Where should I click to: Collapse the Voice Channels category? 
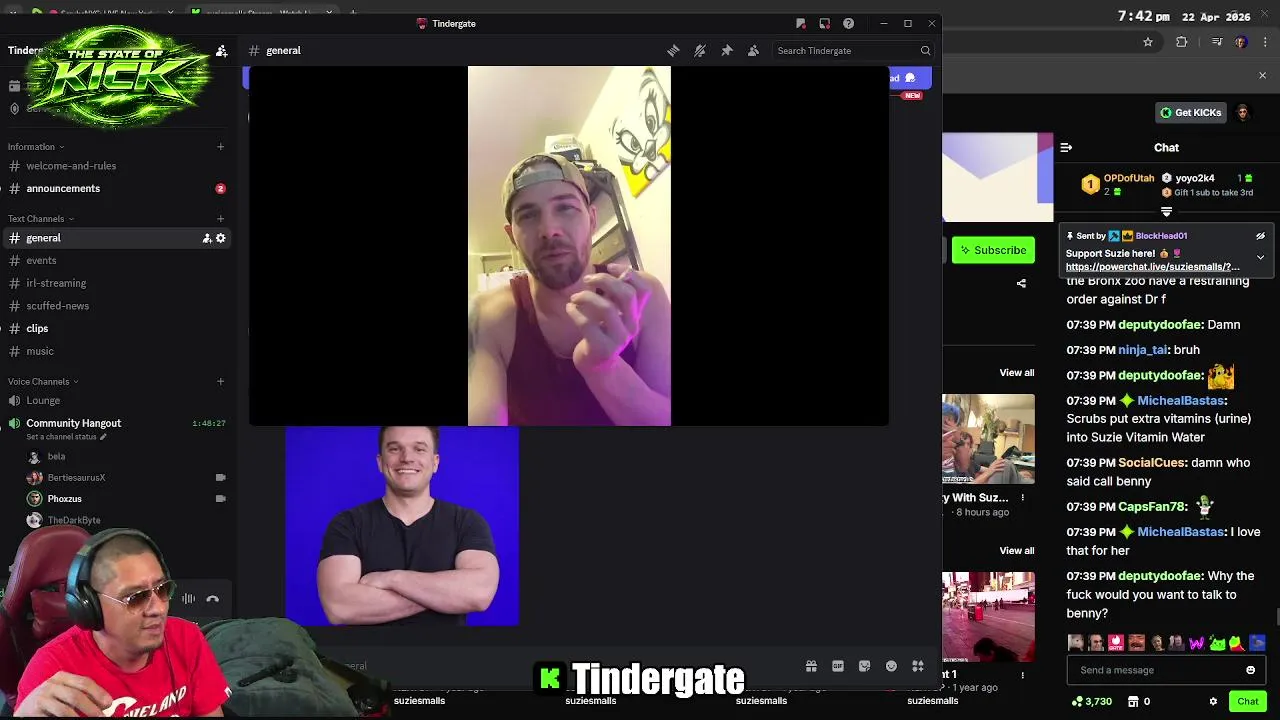coord(43,381)
